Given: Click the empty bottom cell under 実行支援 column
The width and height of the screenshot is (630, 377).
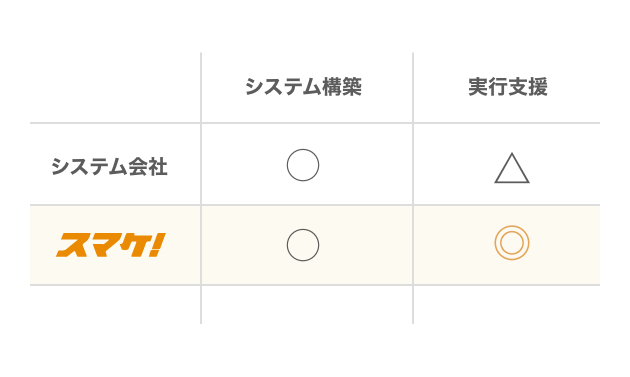Looking at the screenshot, I should click(x=507, y=304).
